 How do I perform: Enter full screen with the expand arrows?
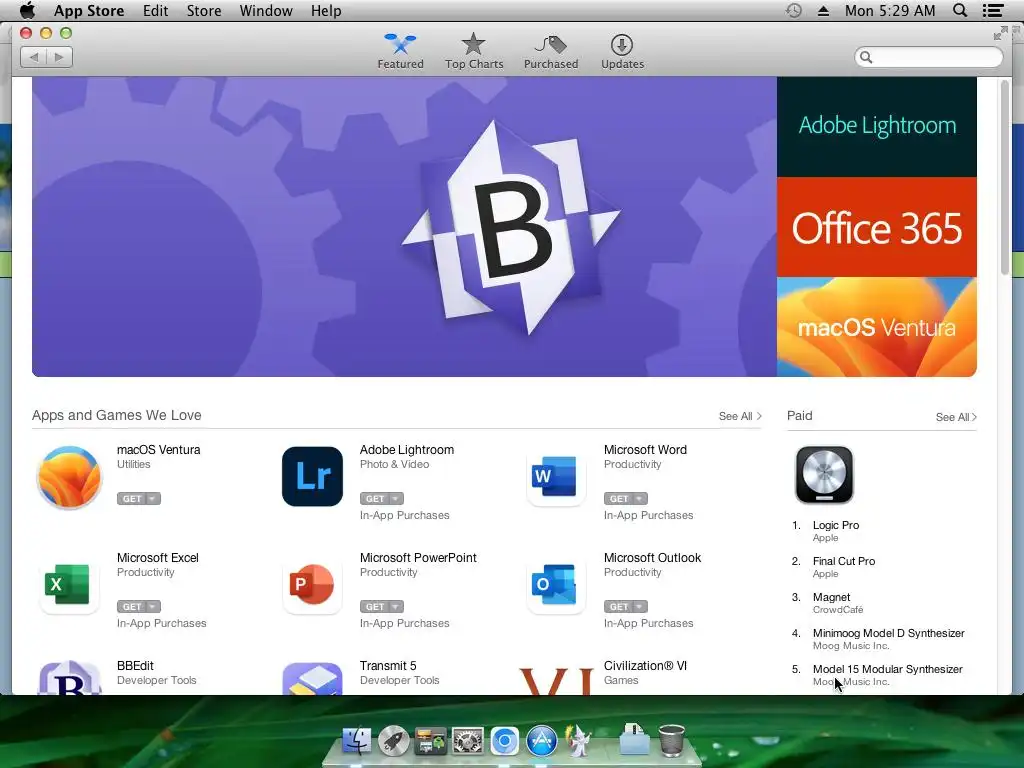(1000, 34)
